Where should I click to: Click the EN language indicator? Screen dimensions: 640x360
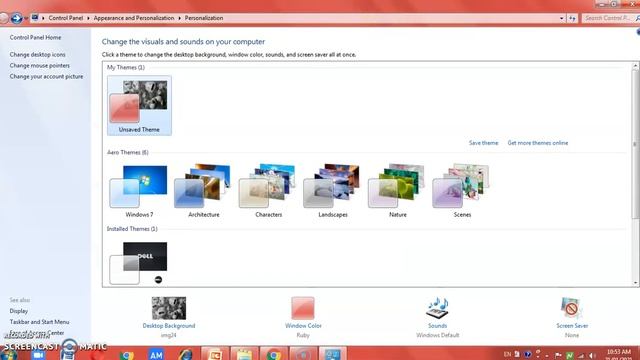click(507, 354)
